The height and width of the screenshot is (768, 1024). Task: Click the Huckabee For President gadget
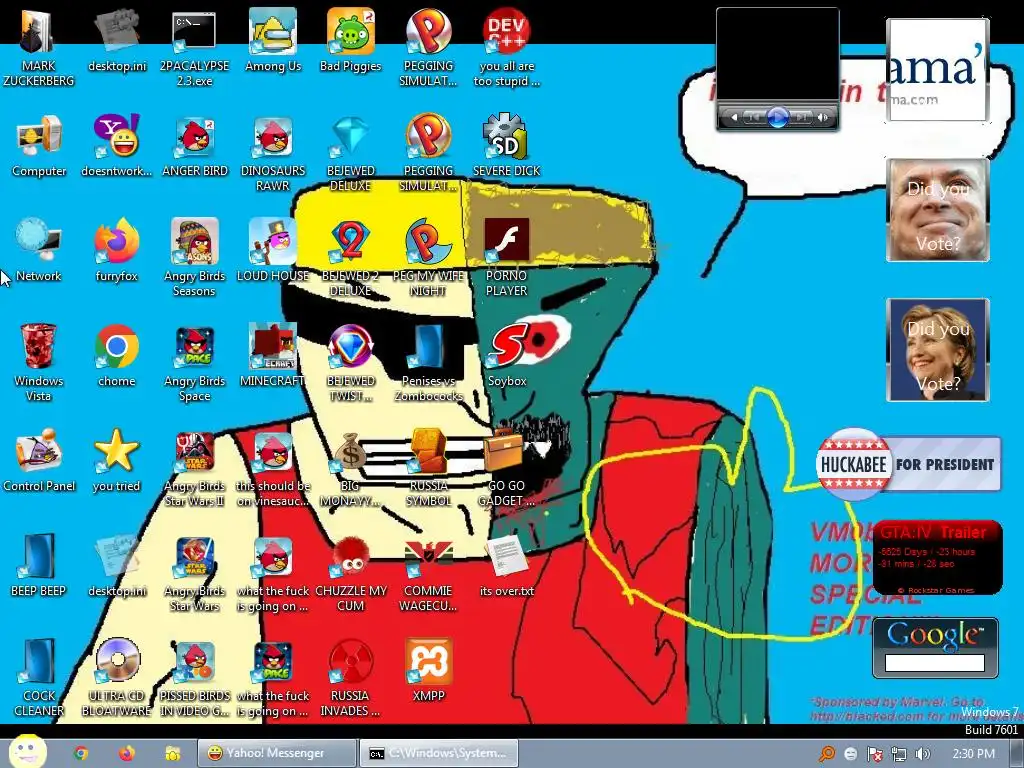coord(908,464)
